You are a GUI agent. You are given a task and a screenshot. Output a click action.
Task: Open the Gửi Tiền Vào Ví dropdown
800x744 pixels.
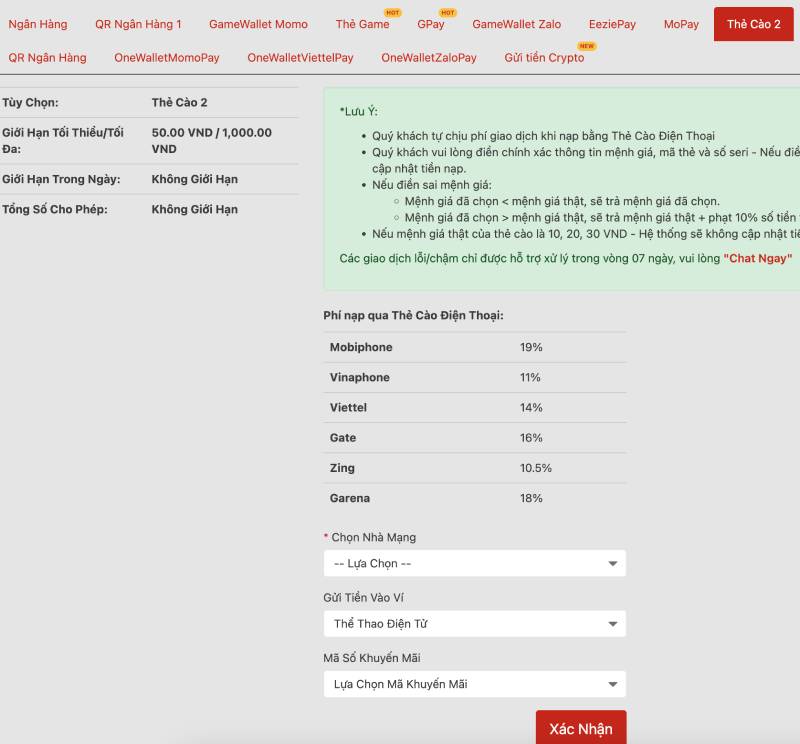474,624
